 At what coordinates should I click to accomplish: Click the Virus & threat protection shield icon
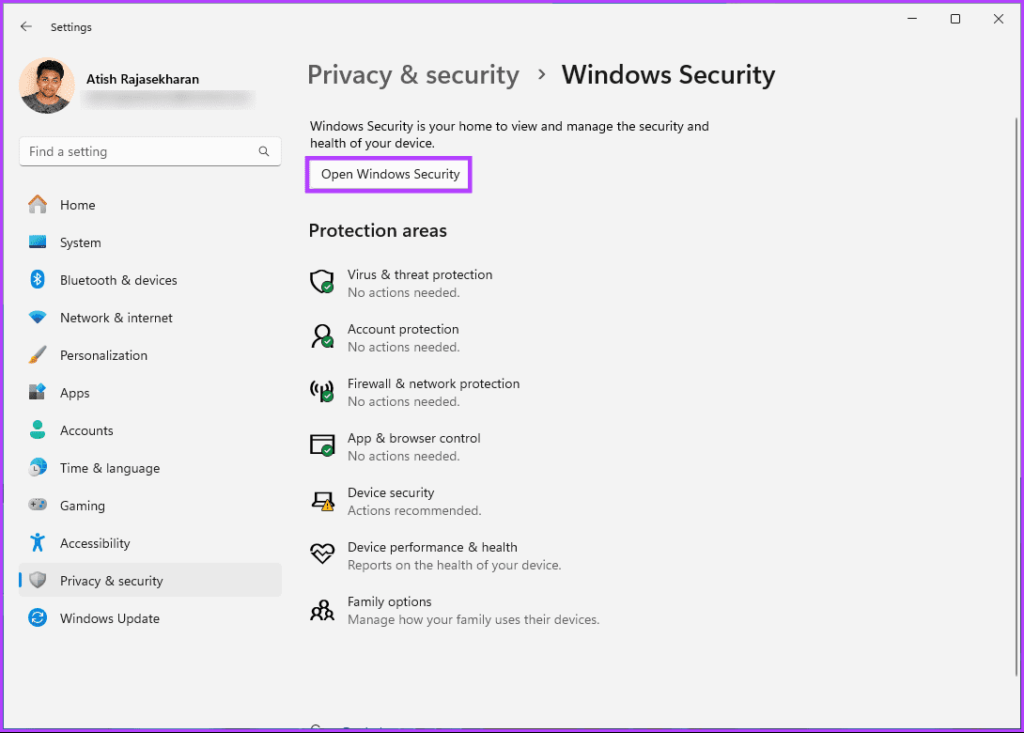point(322,283)
